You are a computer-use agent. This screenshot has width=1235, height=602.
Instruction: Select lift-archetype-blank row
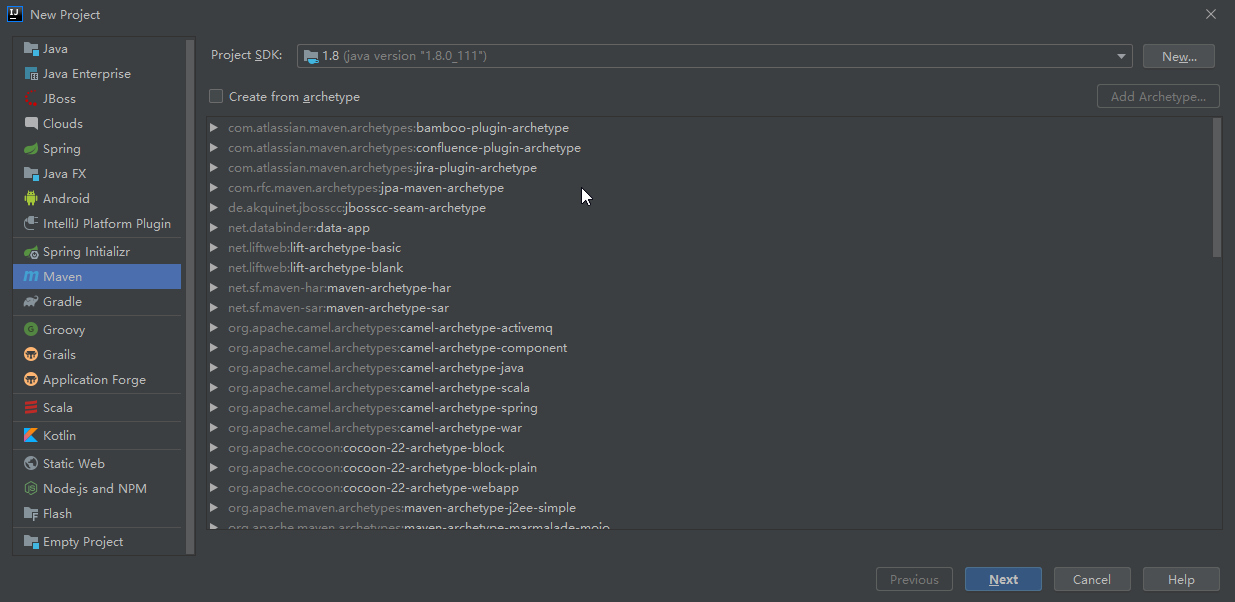point(709,268)
